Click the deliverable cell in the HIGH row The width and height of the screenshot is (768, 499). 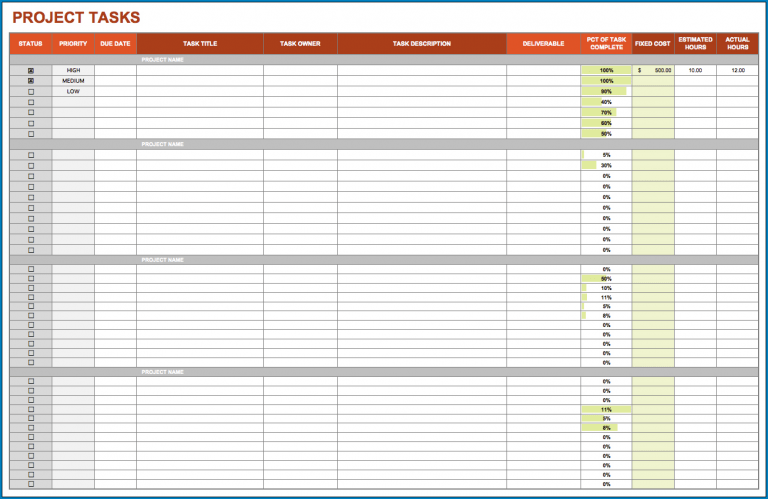pyautogui.click(x=543, y=71)
